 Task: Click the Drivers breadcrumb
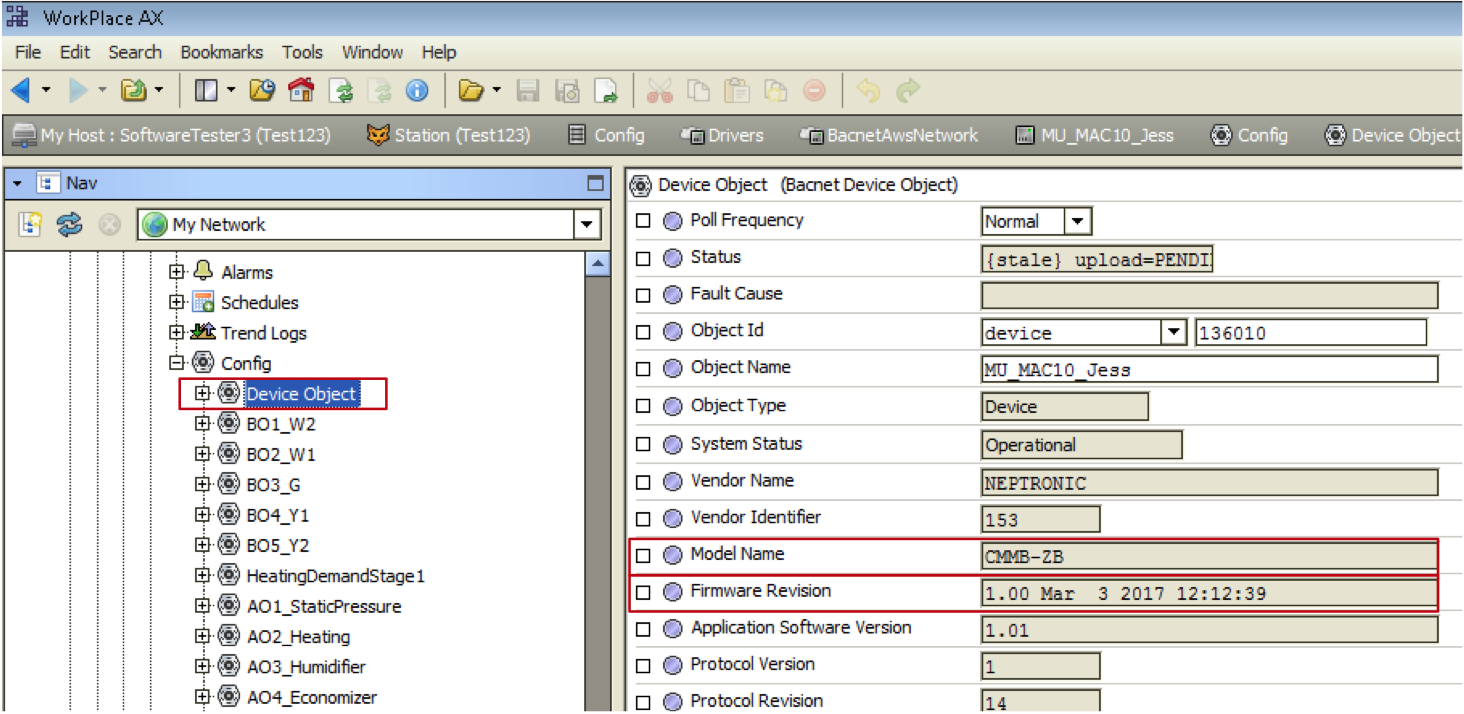click(x=722, y=135)
